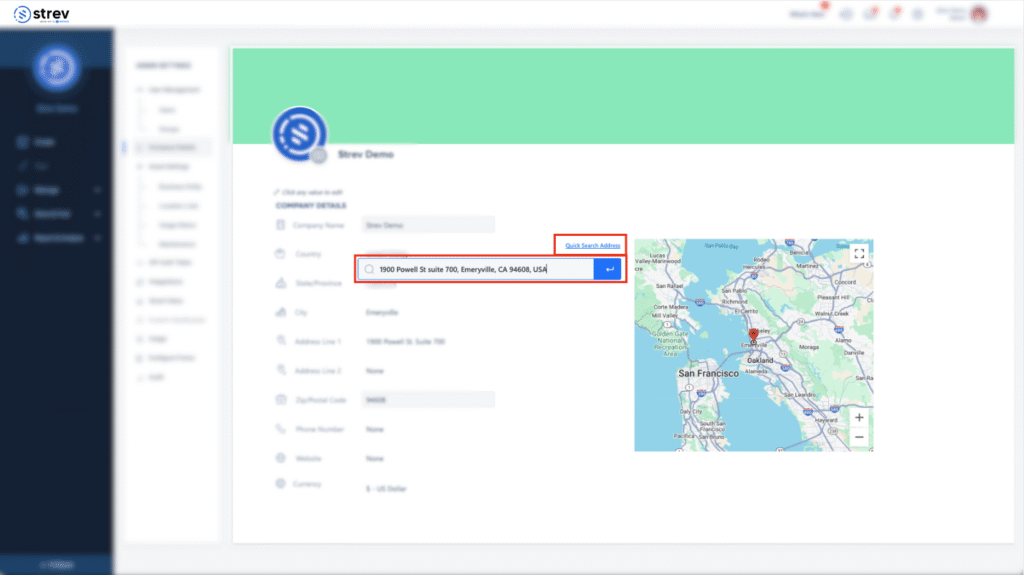Zoom out on the map
Viewport: 1024px width, 575px height.
pyautogui.click(x=859, y=437)
